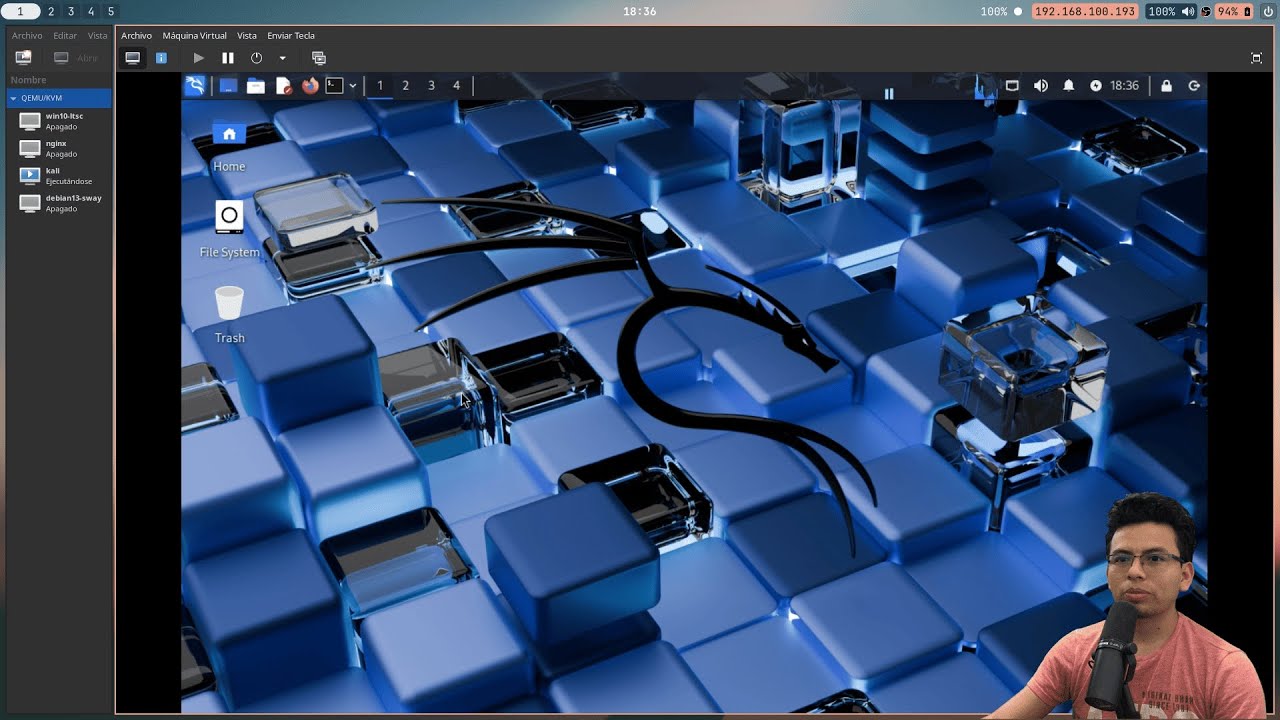The image size is (1280, 720).
Task: Click the host 100% volume module
Action: (x=1170, y=11)
